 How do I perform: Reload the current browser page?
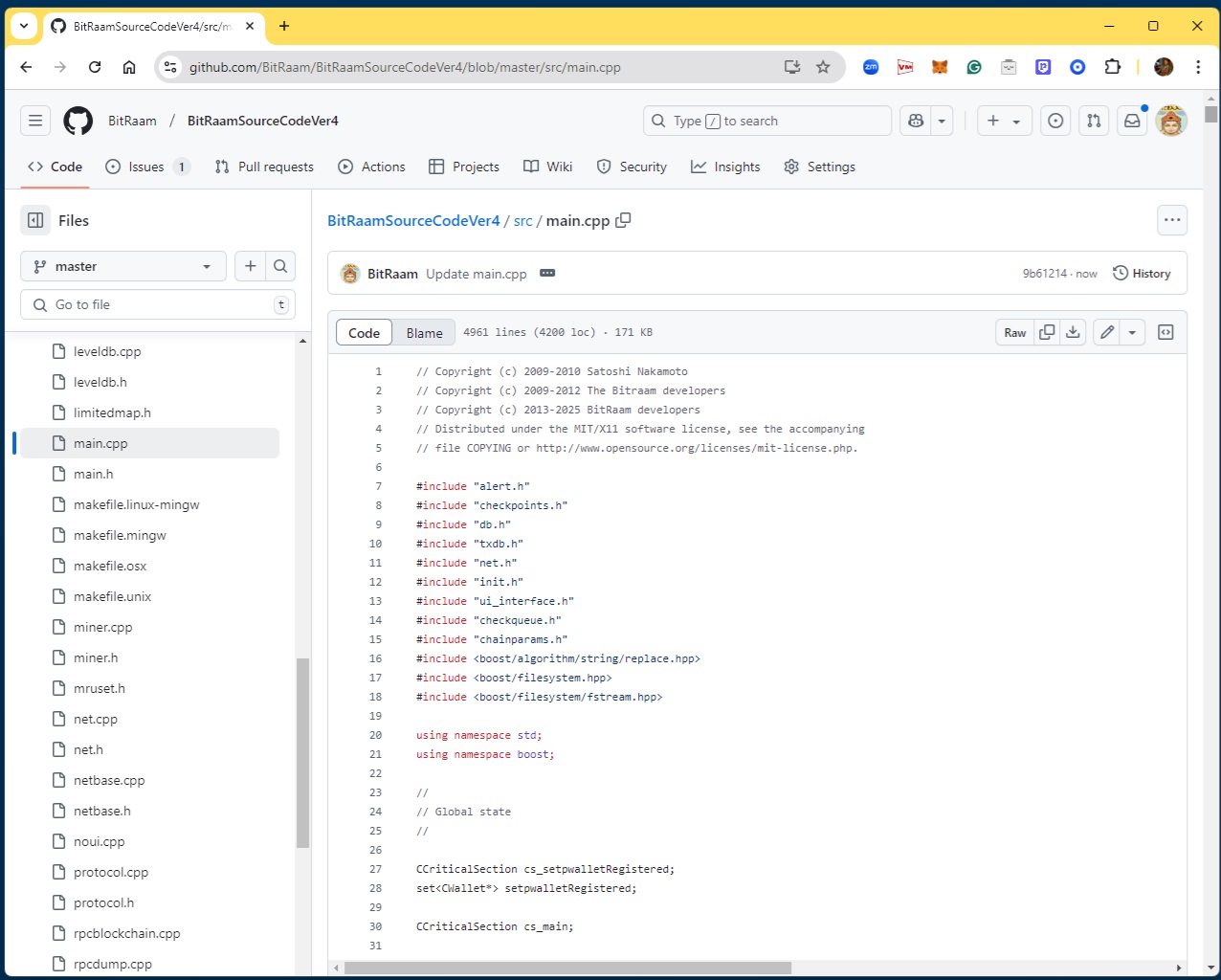pyautogui.click(x=95, y=67)
